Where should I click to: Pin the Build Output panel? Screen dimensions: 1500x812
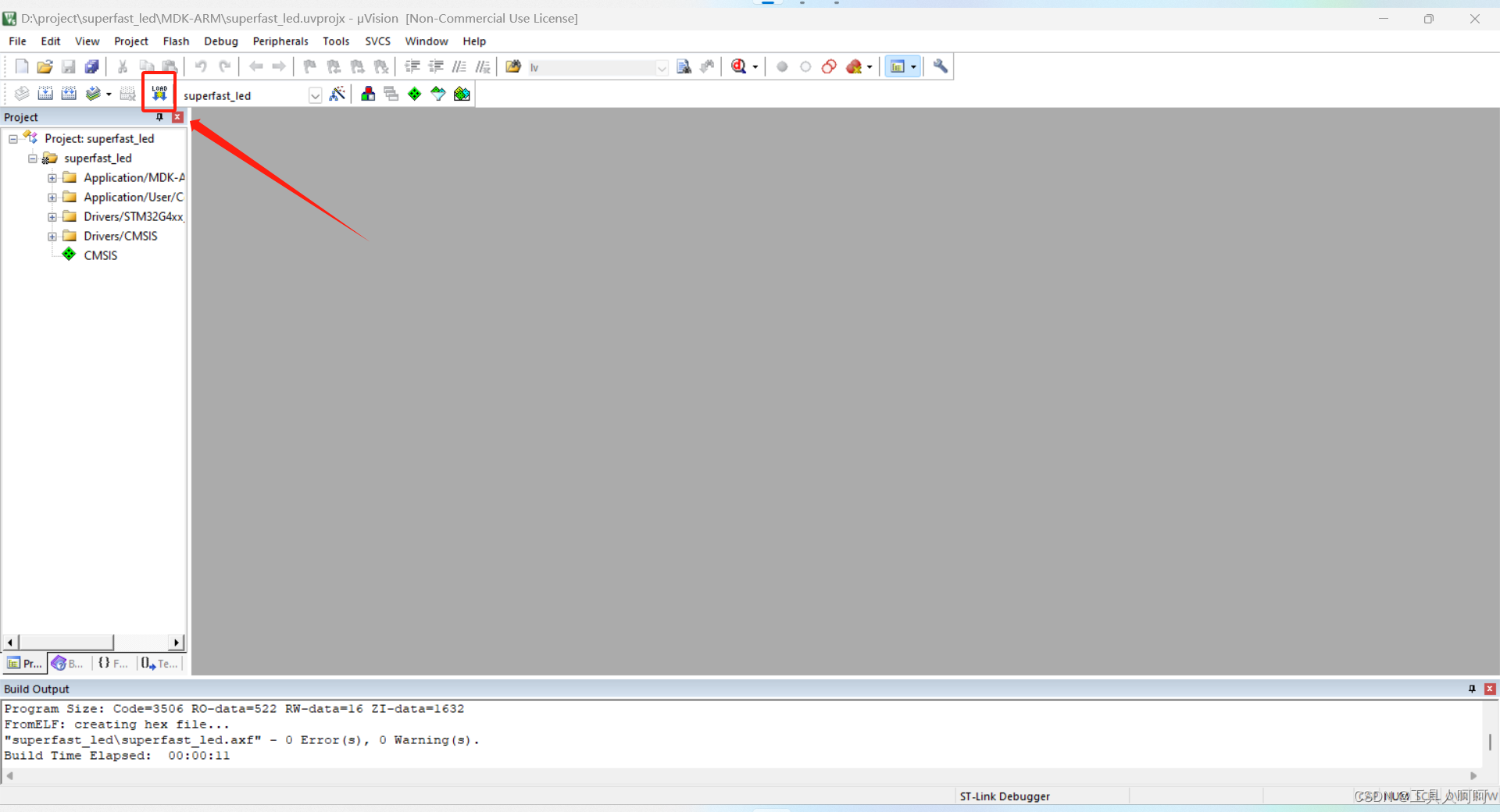coord(1472,689)
